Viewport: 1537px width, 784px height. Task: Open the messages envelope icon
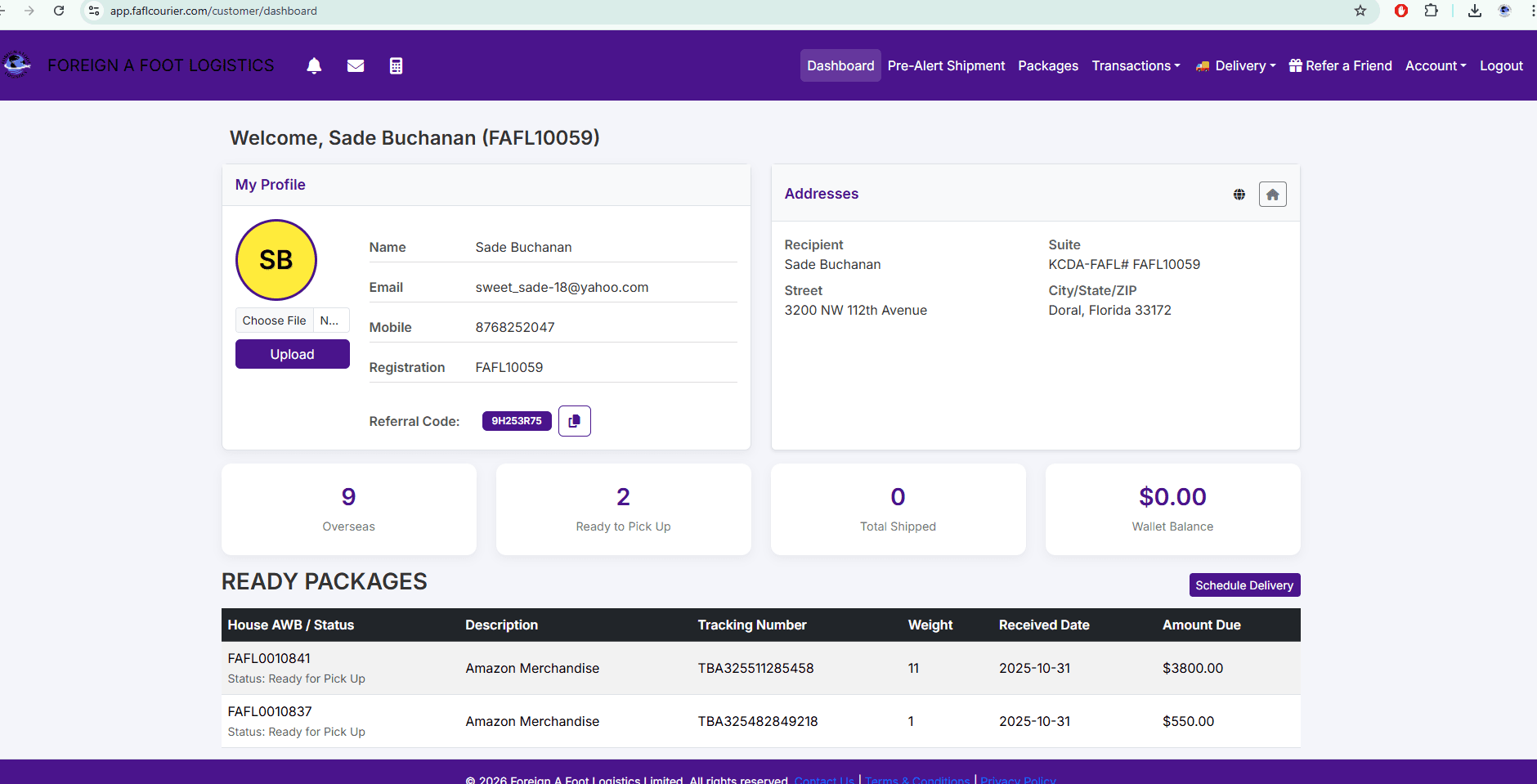coord(356,65)
